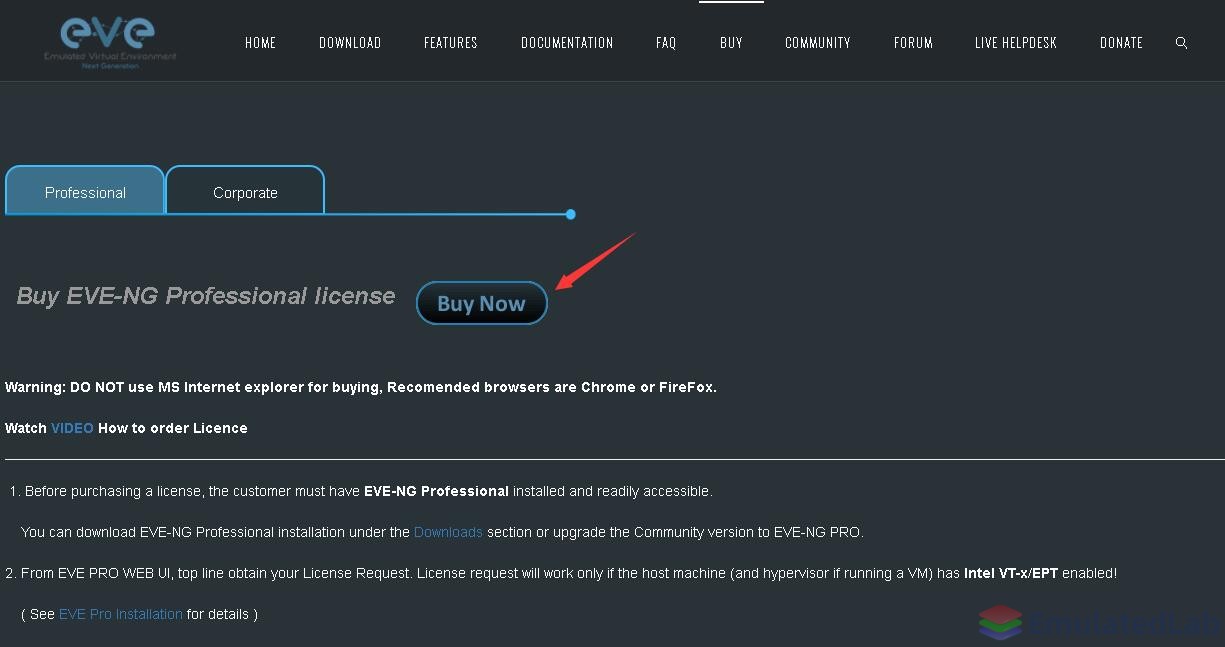Go to the Home menu item
The width and height of the screenshot is (1225, 647).
(x=260, y=43)
